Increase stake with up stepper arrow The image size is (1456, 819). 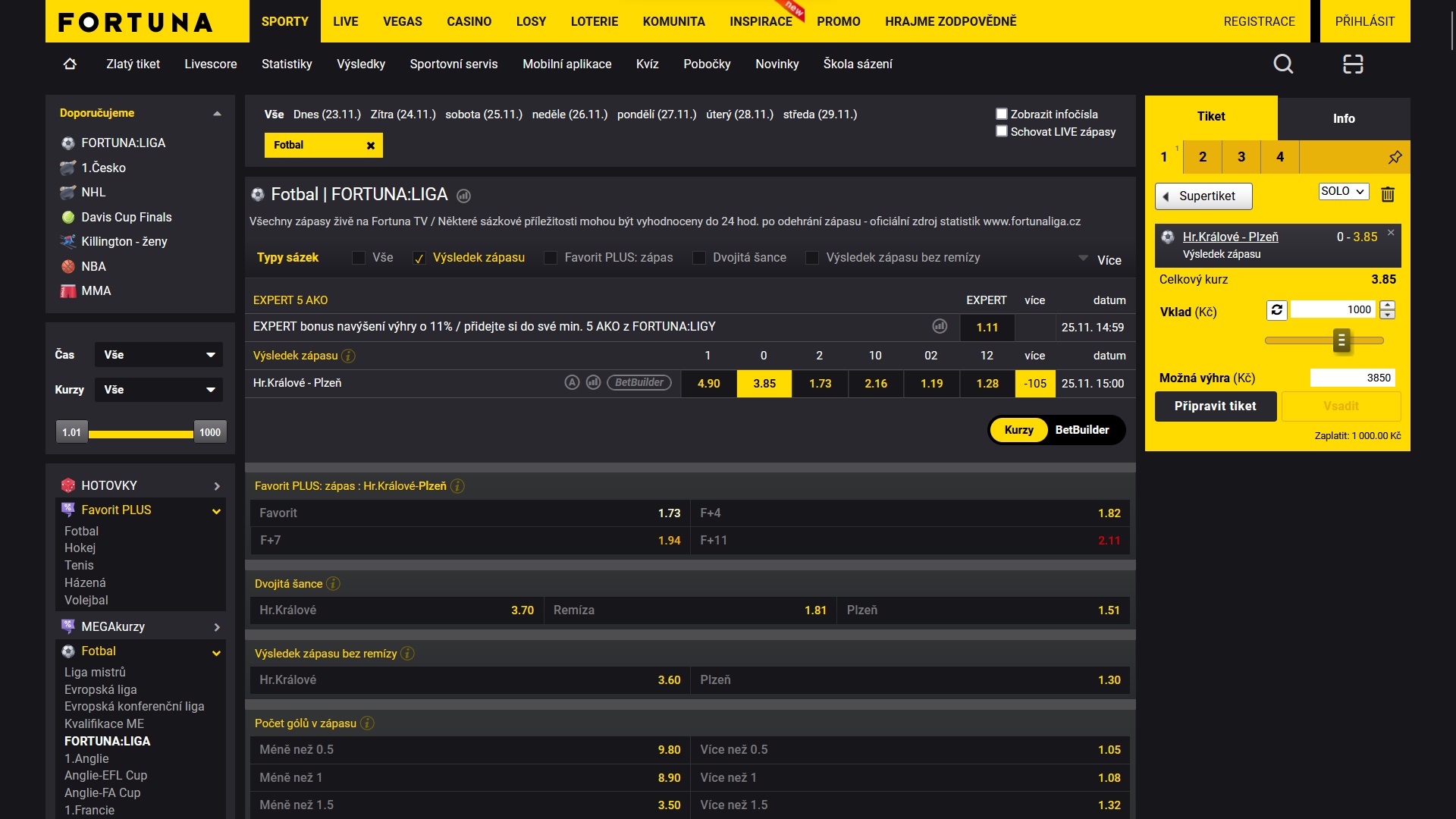(1388, 305)
